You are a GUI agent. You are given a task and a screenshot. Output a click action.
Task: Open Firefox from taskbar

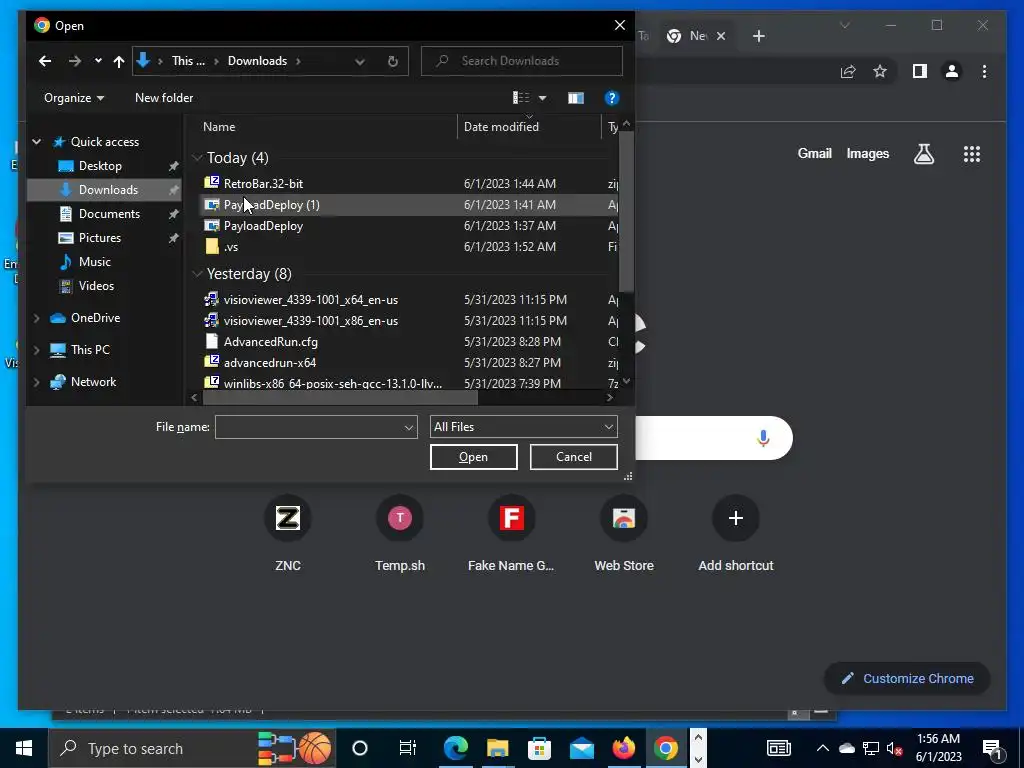point(623,748)
